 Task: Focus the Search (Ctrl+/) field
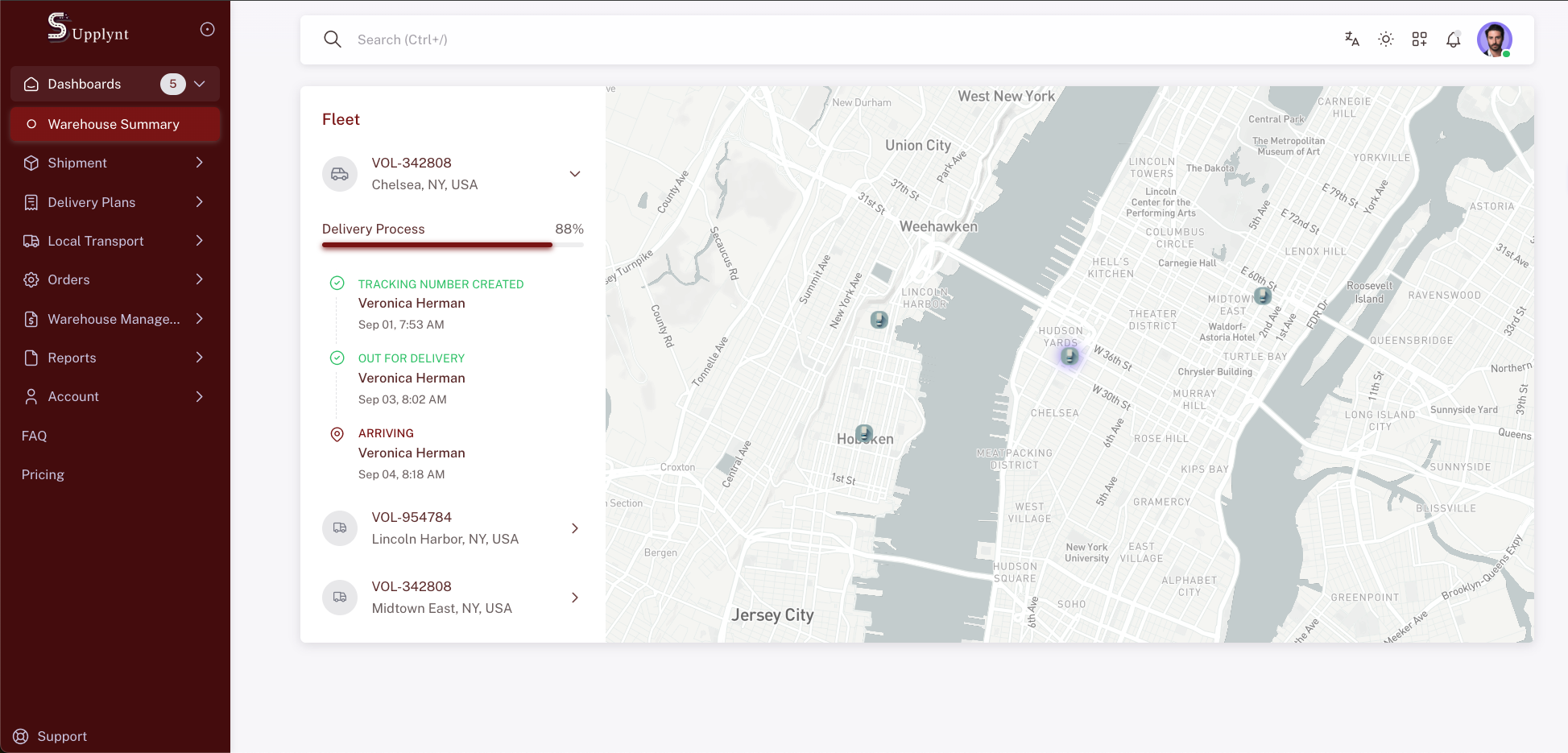838,39
